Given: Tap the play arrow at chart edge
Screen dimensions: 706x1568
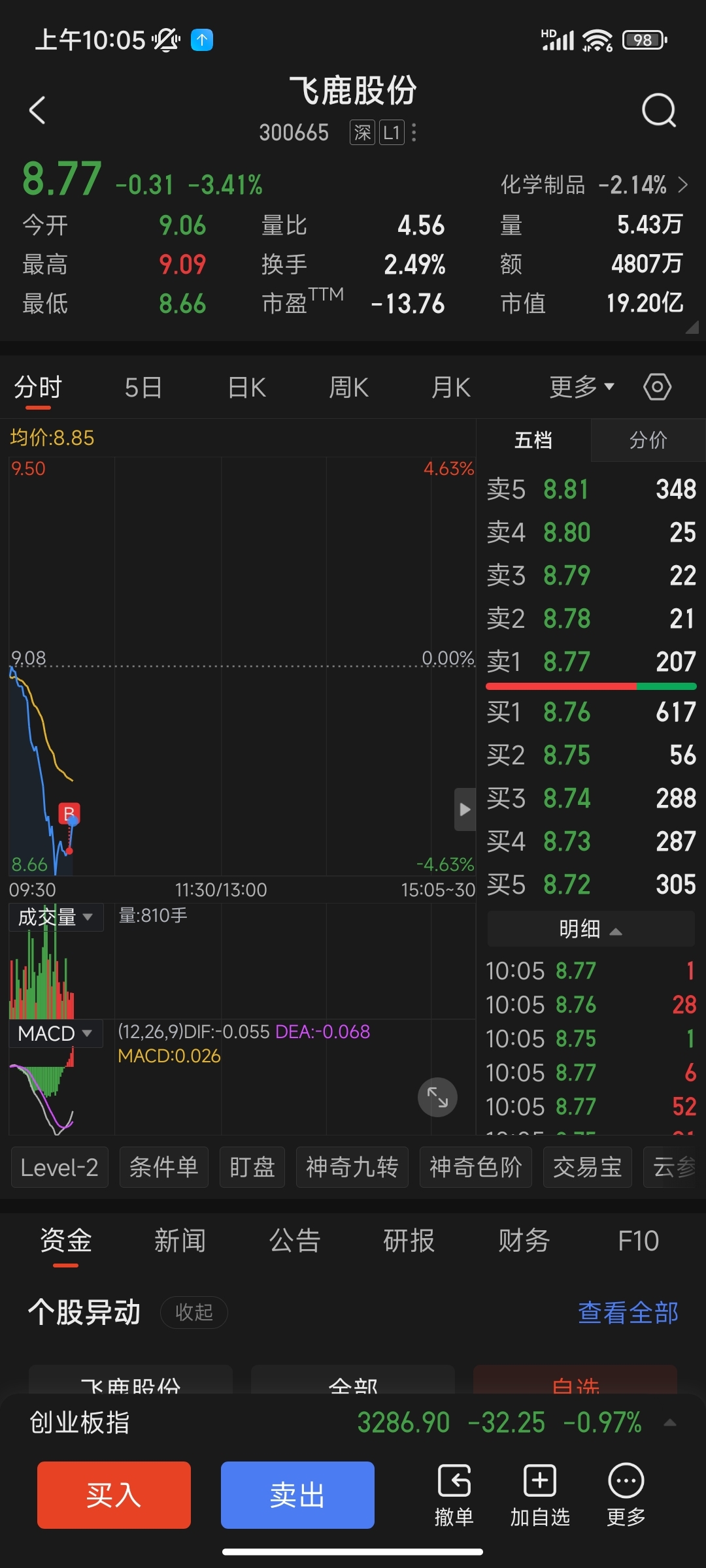Looking at the screenshot, I should point(465,809).
